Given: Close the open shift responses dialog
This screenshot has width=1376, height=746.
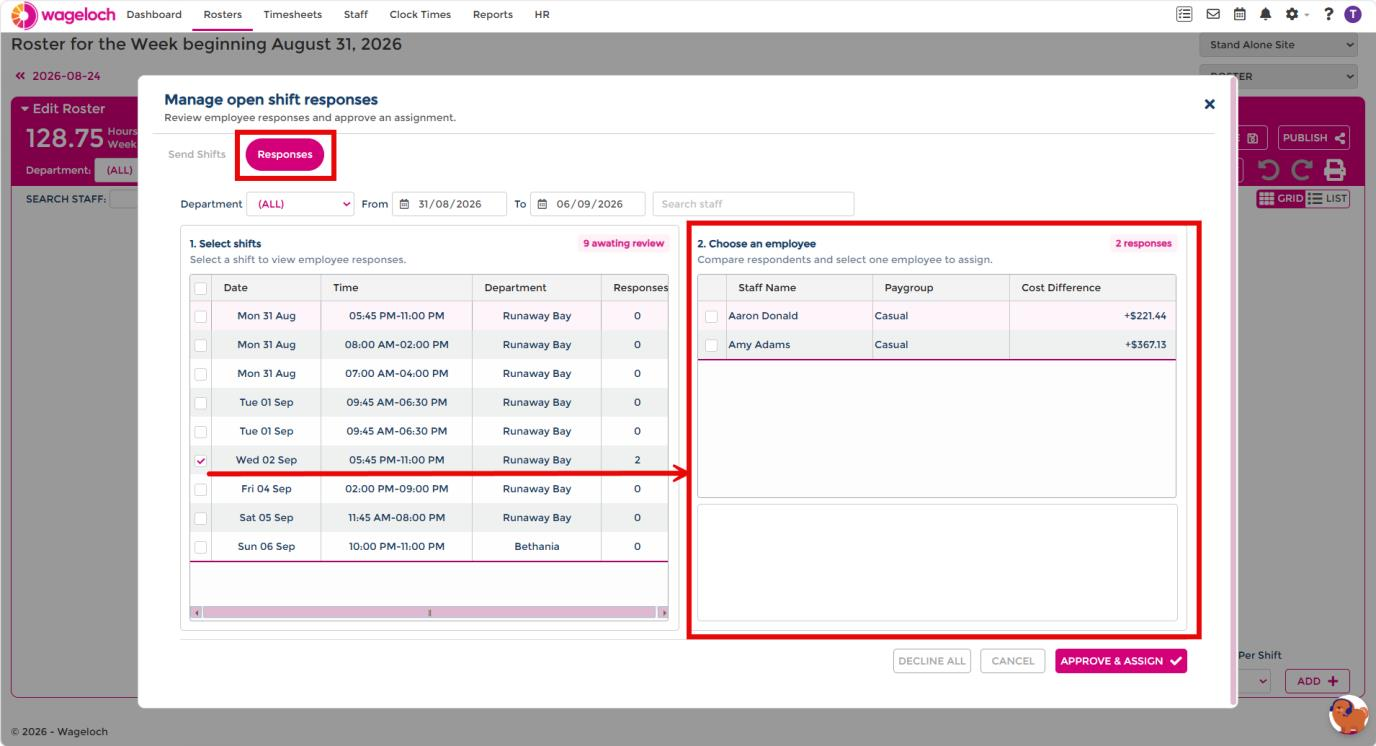Looking at the screenshot, I should [x=1209, y=104].
